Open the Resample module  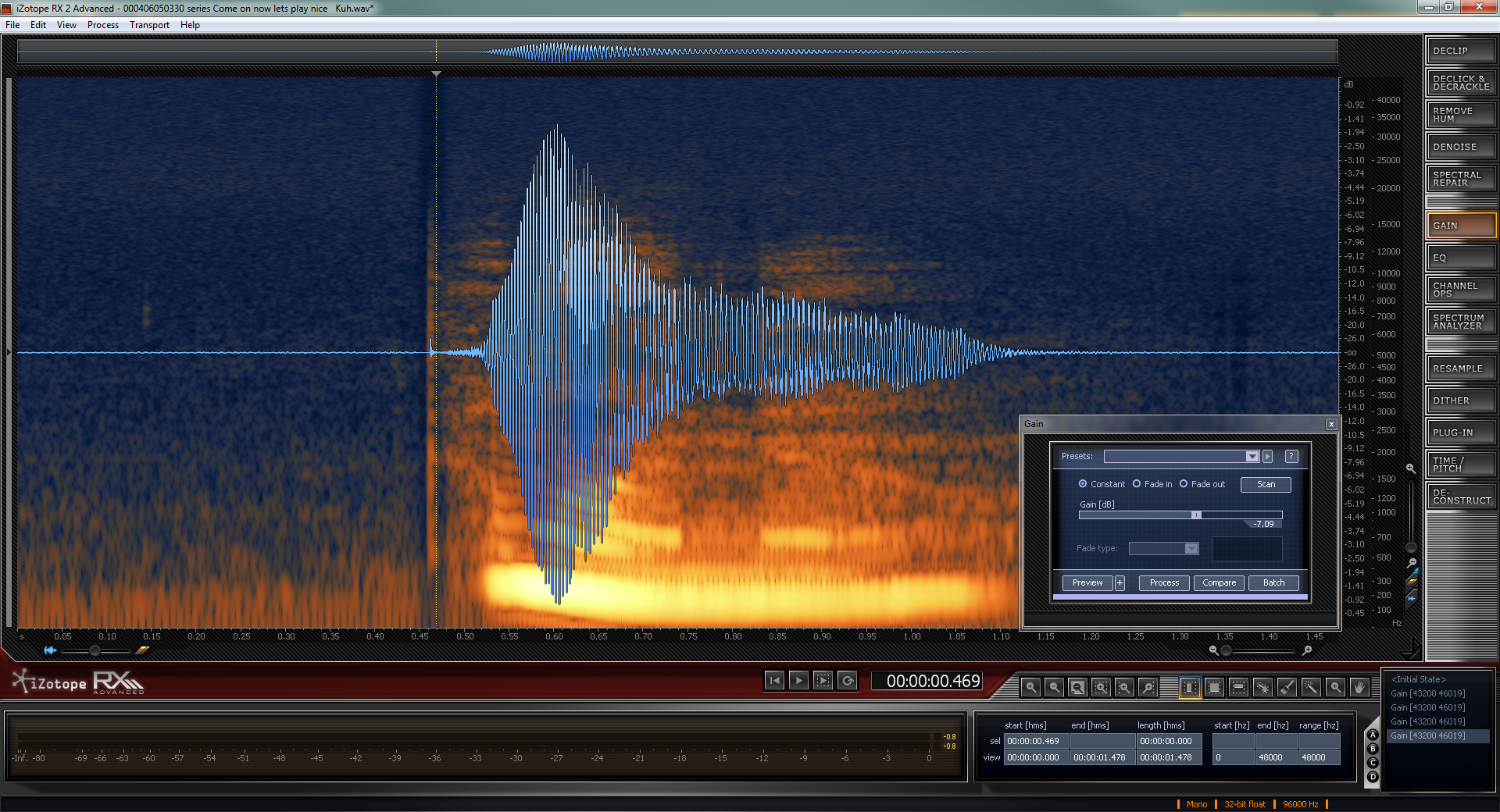tap(1461, 369)
